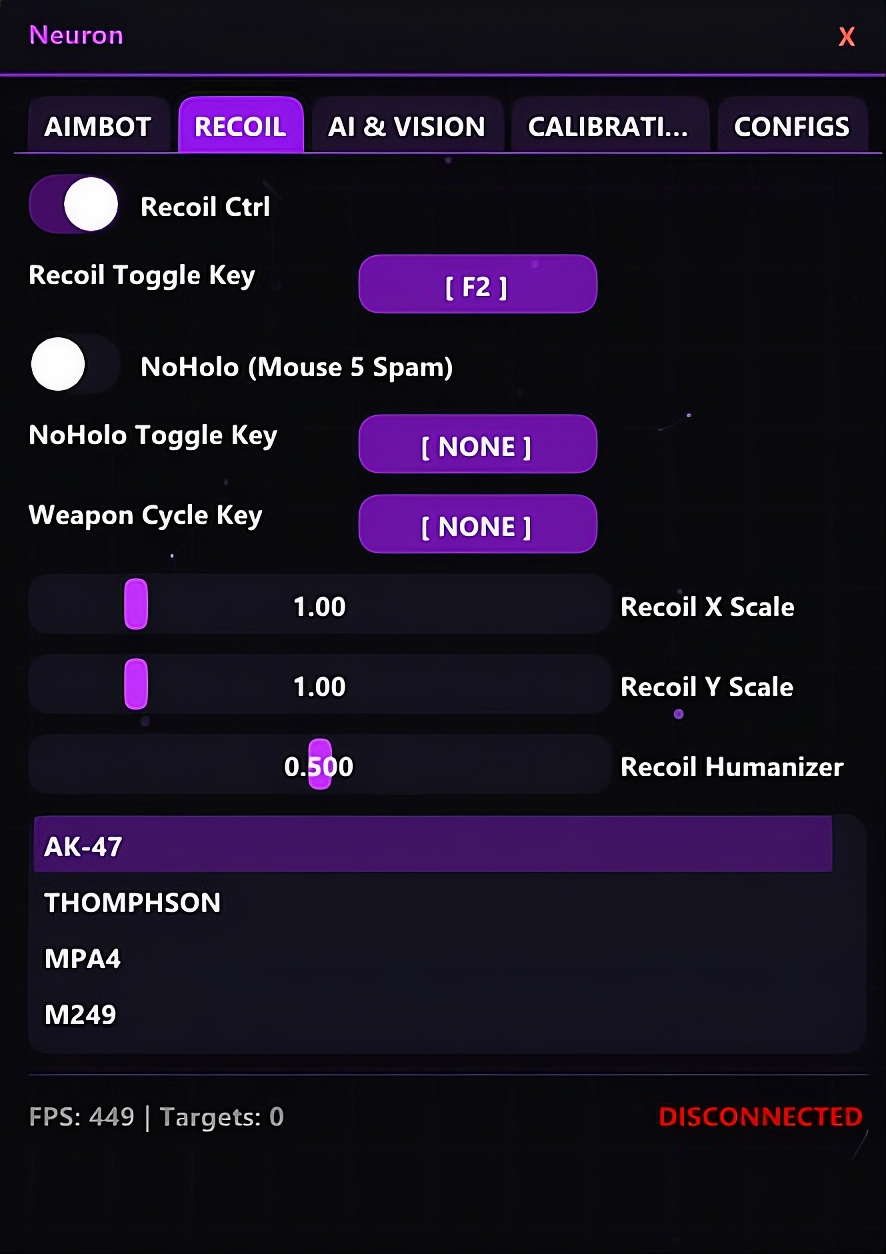Click the Recoil X Scale slider handle

[136, 605]
